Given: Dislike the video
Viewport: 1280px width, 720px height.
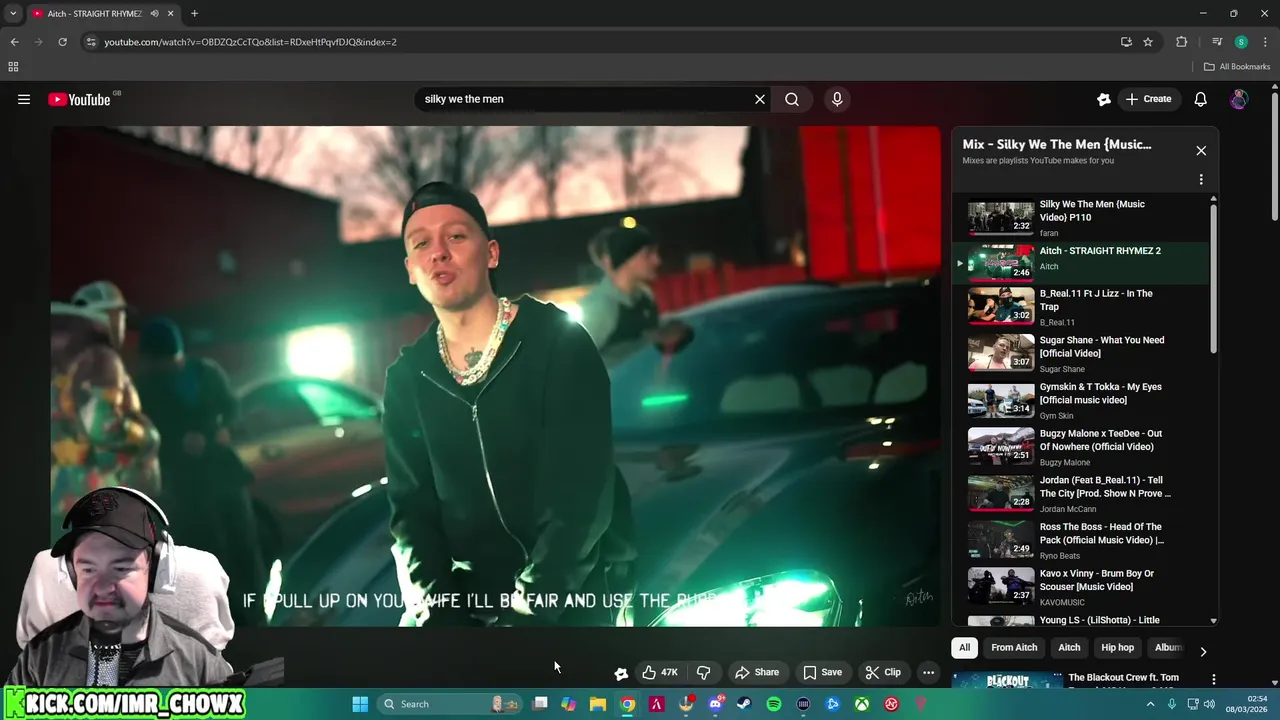Looking at the screenshot, I should (703, 672).
